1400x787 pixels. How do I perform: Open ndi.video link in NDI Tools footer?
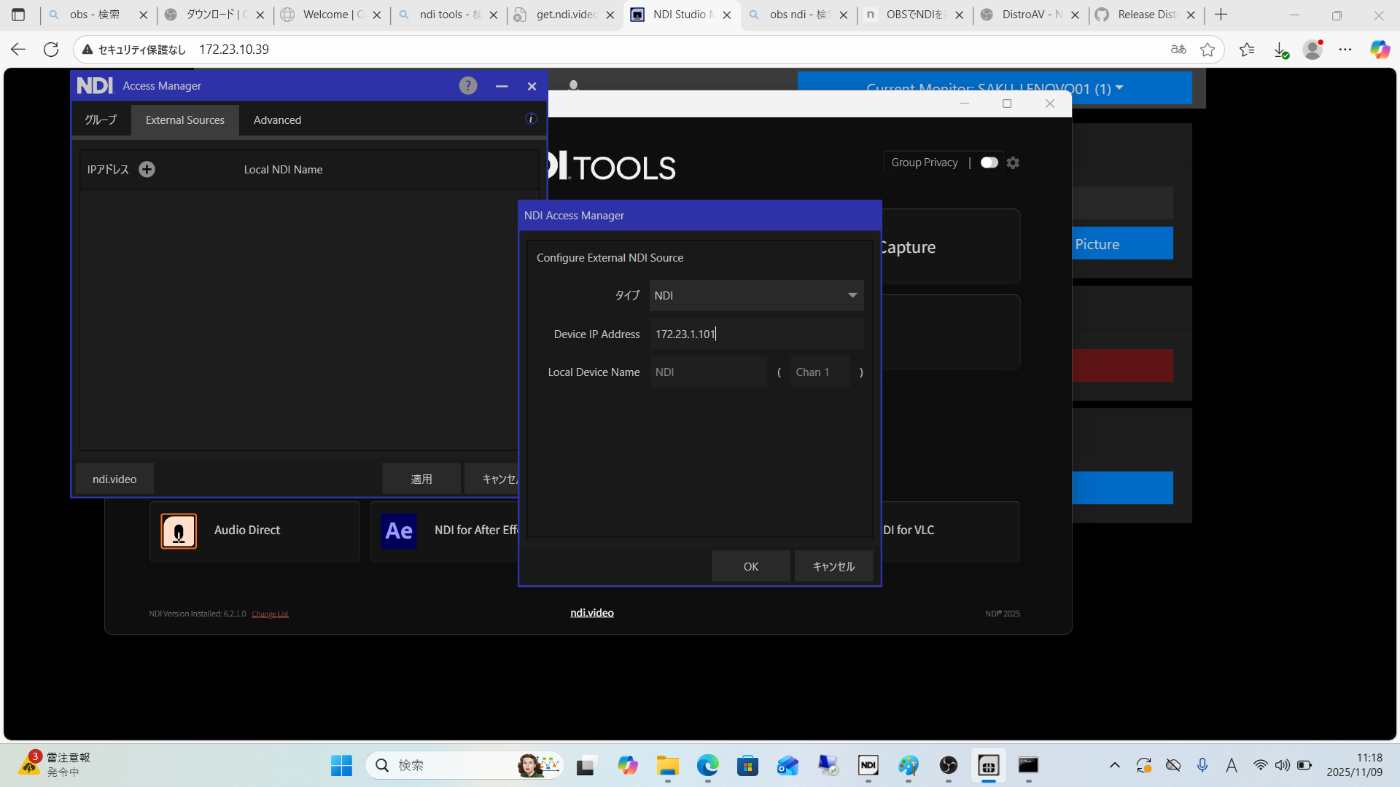click(592, 612)
